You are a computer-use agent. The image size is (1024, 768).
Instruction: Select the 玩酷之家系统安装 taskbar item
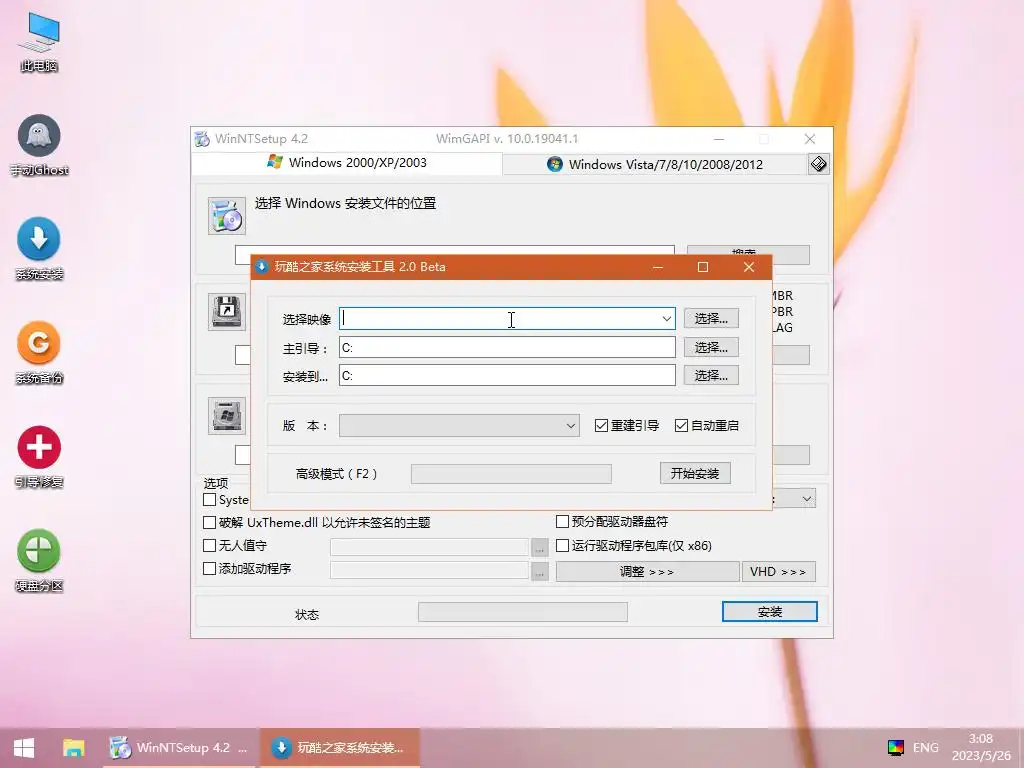340,748
